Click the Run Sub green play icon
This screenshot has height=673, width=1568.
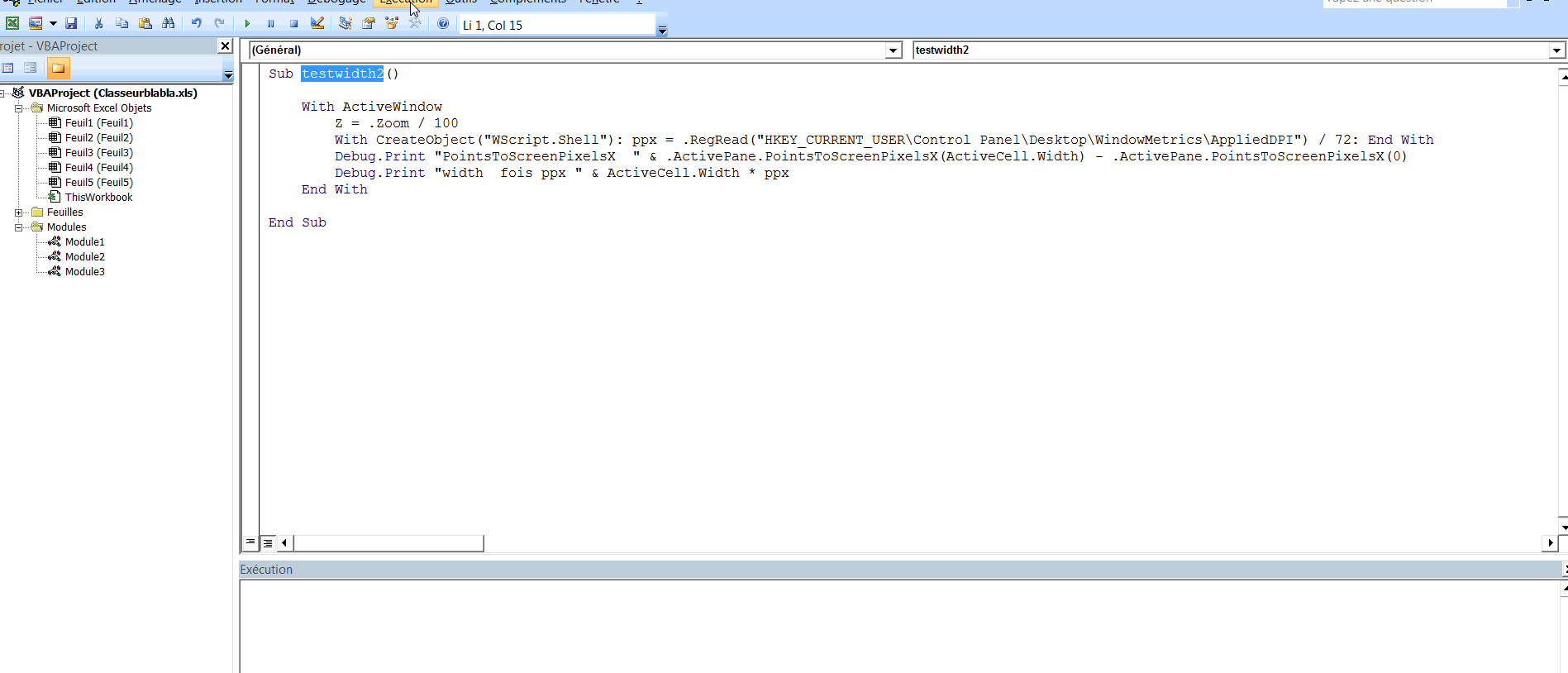click(247, 24)
